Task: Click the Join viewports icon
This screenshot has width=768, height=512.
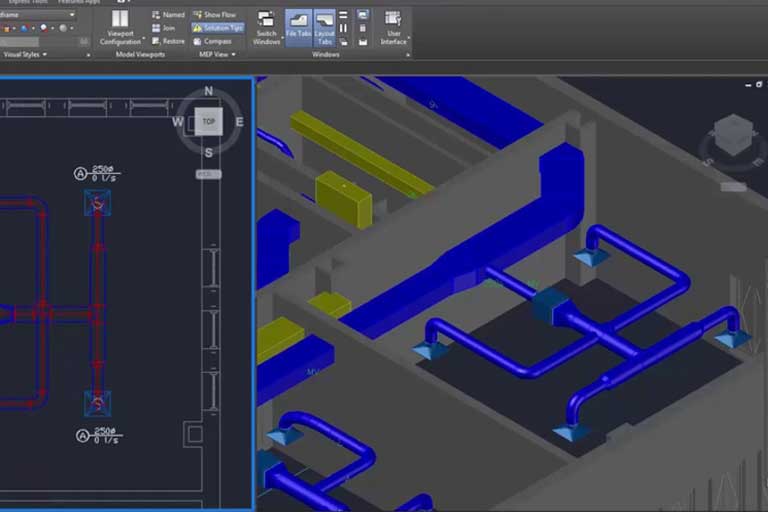Action: [x=167, y=28]
